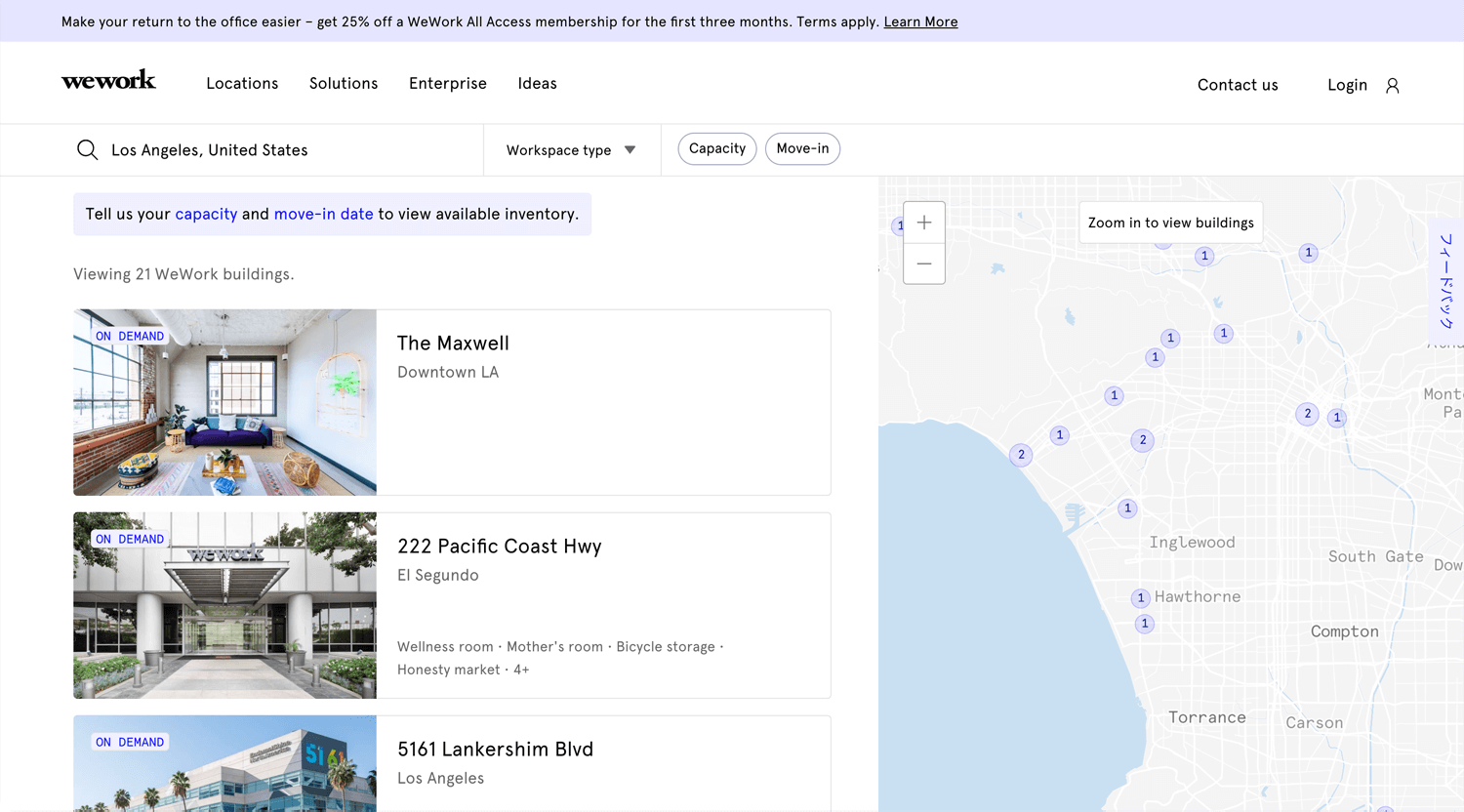Click the search magnifier icon
Screen dimensions: 1464x812
[x=88, y=149]
